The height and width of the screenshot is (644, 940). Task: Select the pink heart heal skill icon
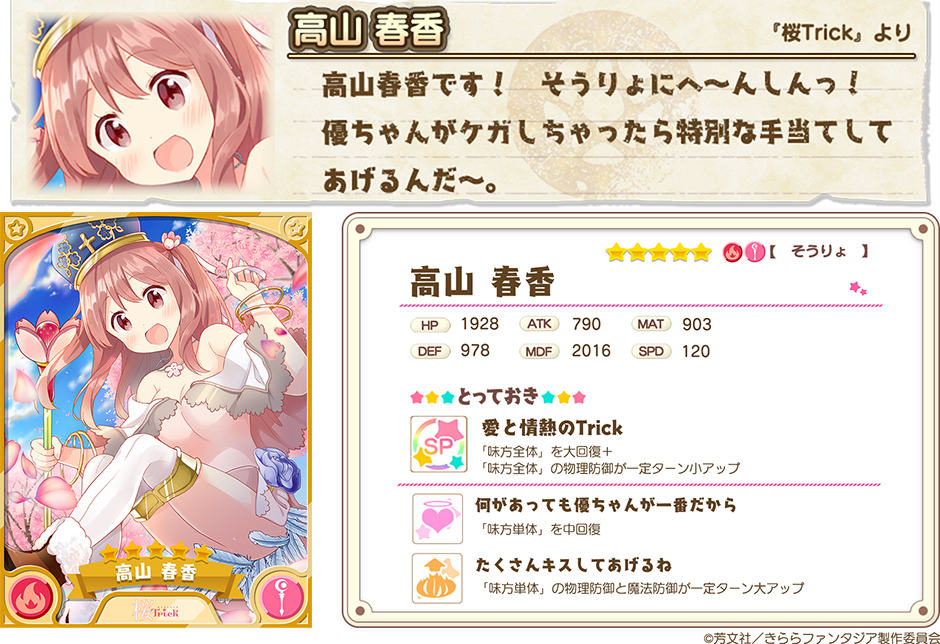(x=438, y=518)
